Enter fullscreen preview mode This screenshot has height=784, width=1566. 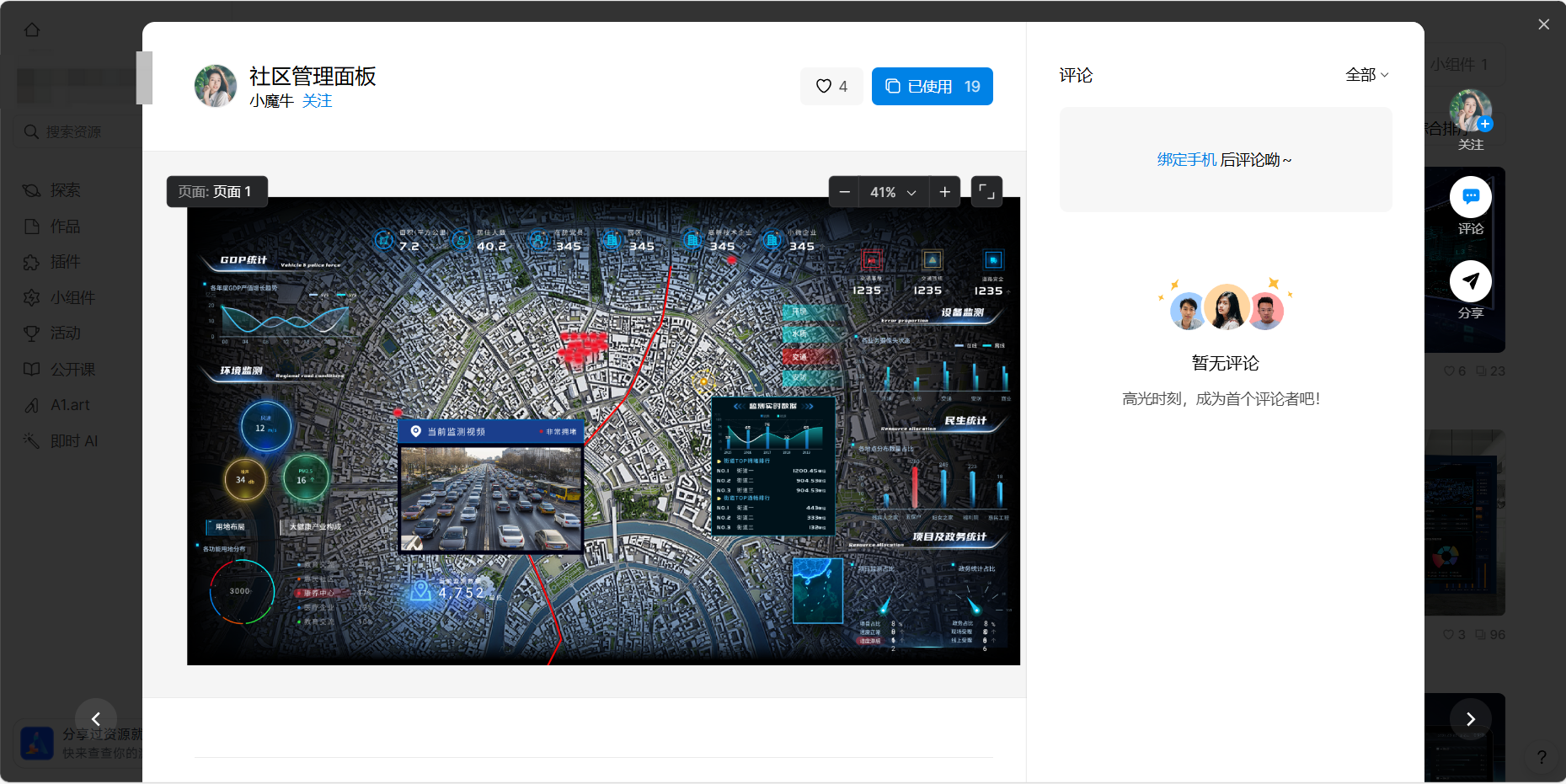coord(986,192)
